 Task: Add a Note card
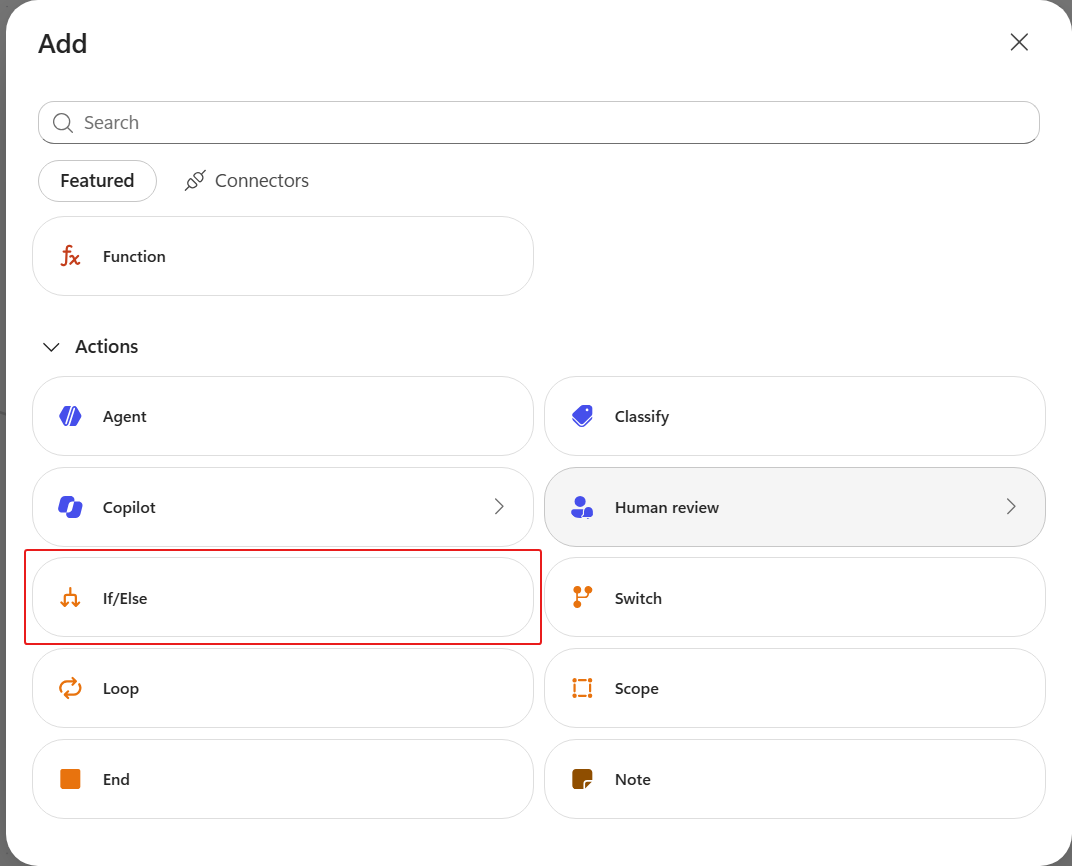(x=795, y=779)
